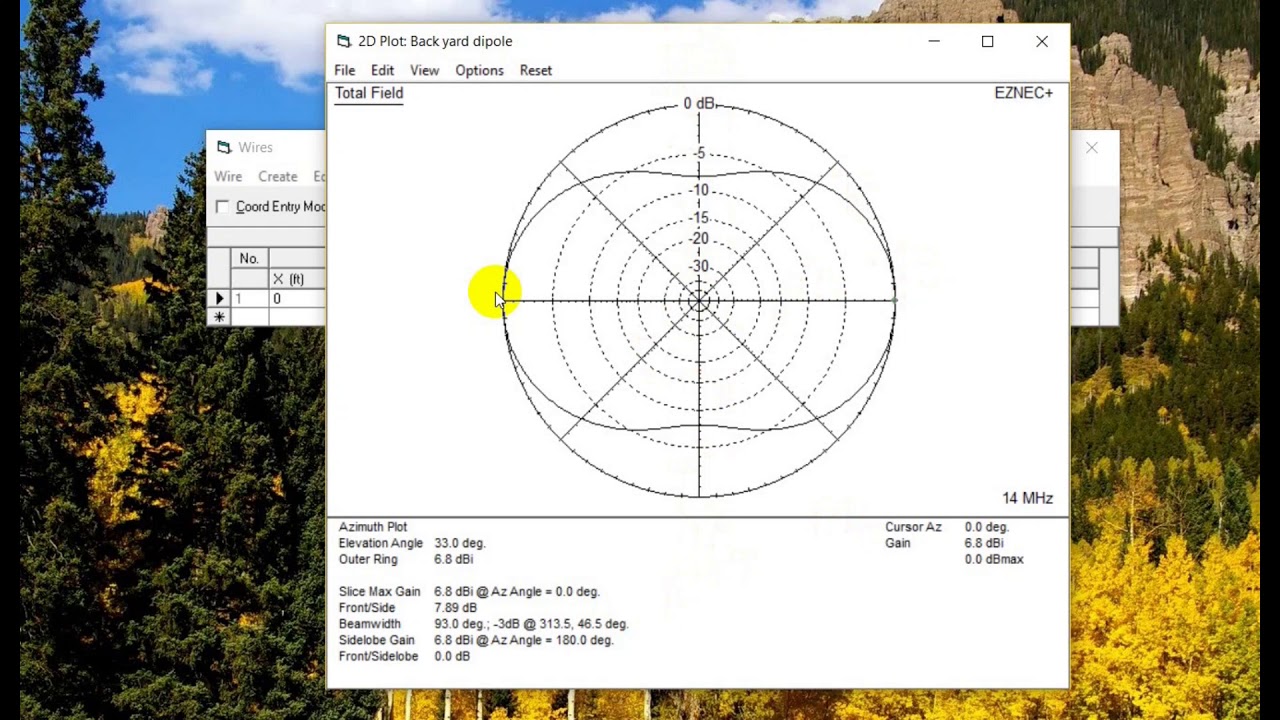Click the '0 dB' outer ring label
This screenshot has width=1280, height=720.
pyautogui.click(x=699, y=104)
